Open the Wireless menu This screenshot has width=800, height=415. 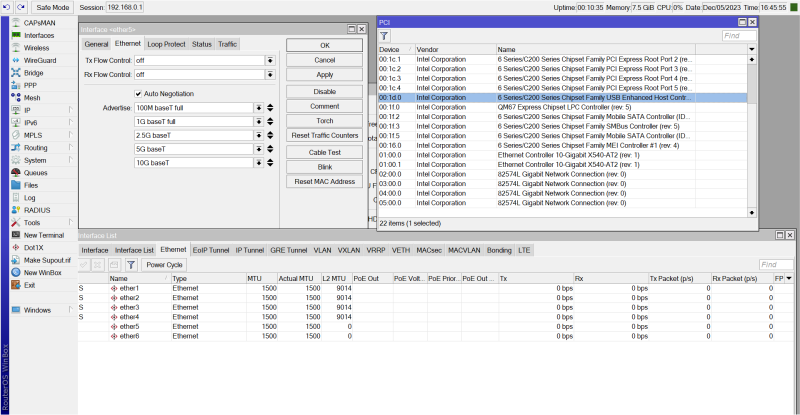click(x=36, y=48)
